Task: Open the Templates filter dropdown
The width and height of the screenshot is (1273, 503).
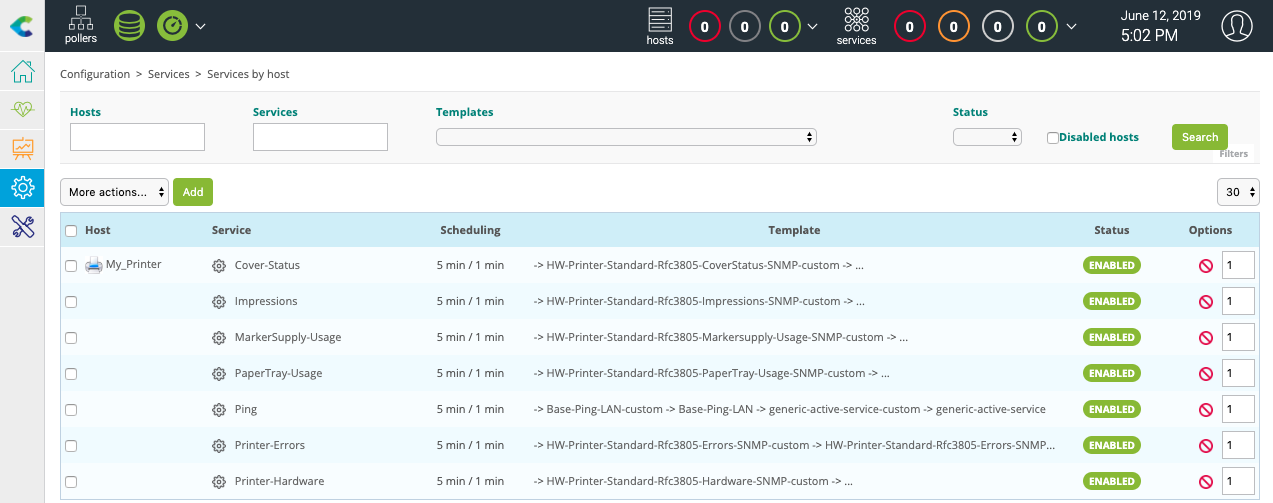Action: (x=626, y=138)
